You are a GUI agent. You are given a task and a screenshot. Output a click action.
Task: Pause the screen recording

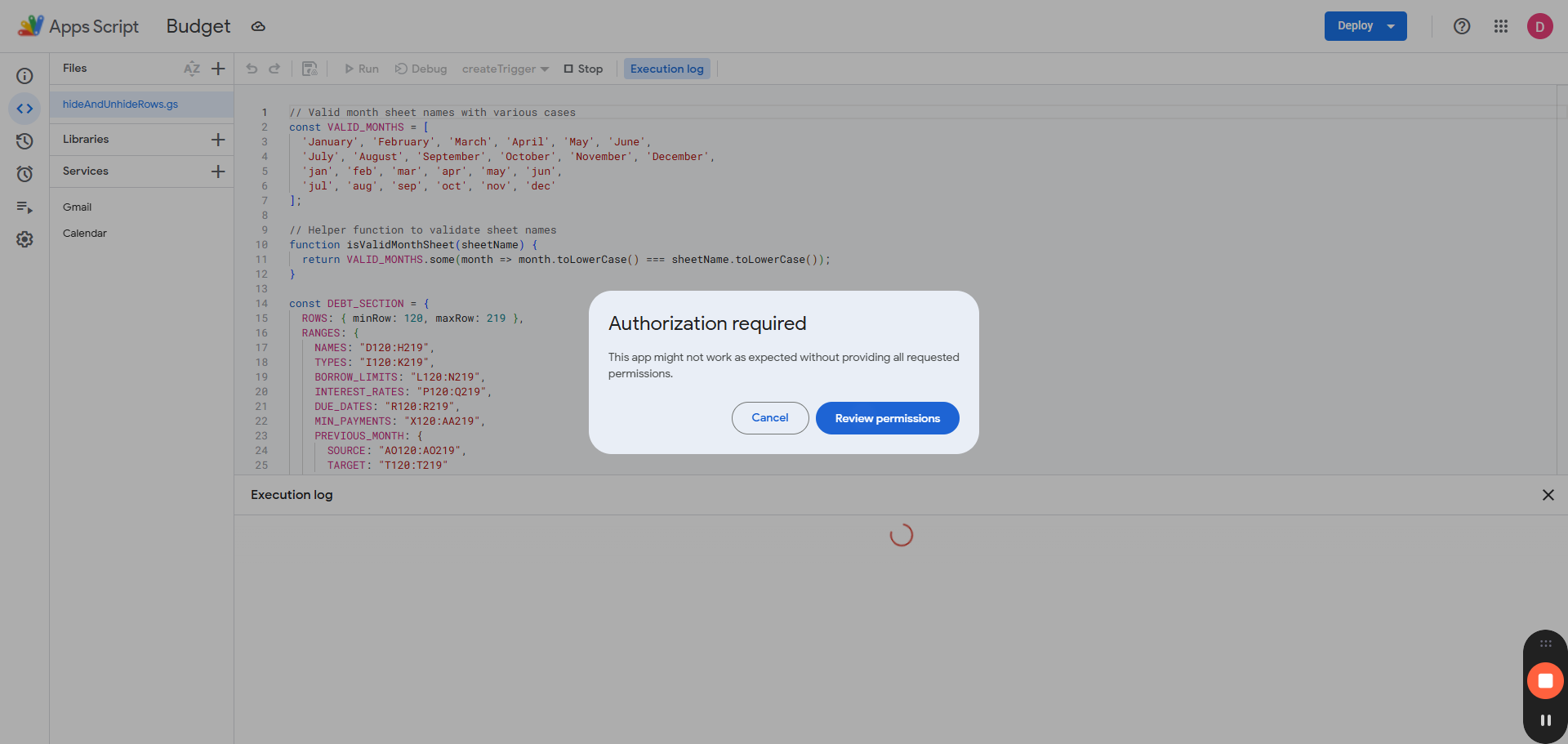click(x=1545, y=720)
